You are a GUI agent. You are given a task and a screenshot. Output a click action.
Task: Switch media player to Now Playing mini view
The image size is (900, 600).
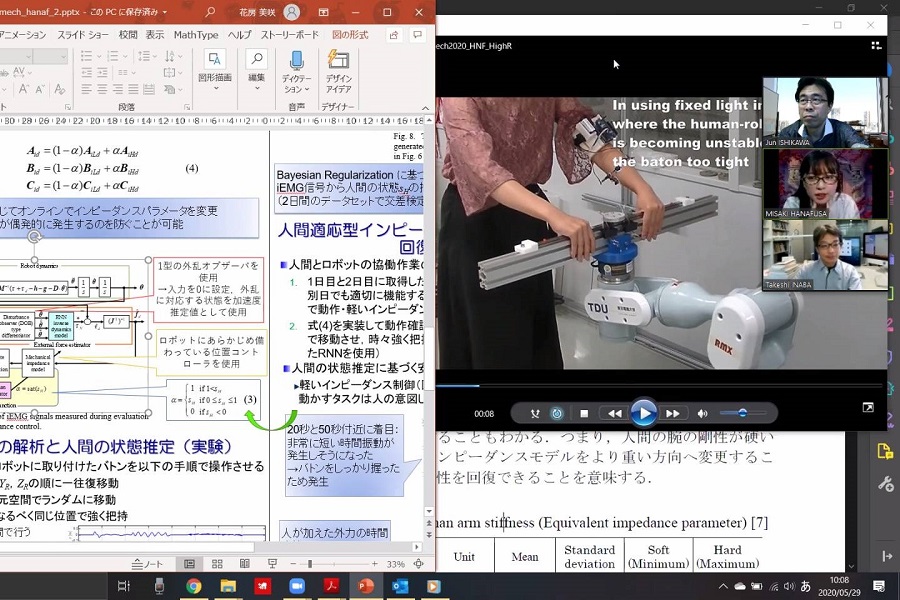tap(868, 408)
